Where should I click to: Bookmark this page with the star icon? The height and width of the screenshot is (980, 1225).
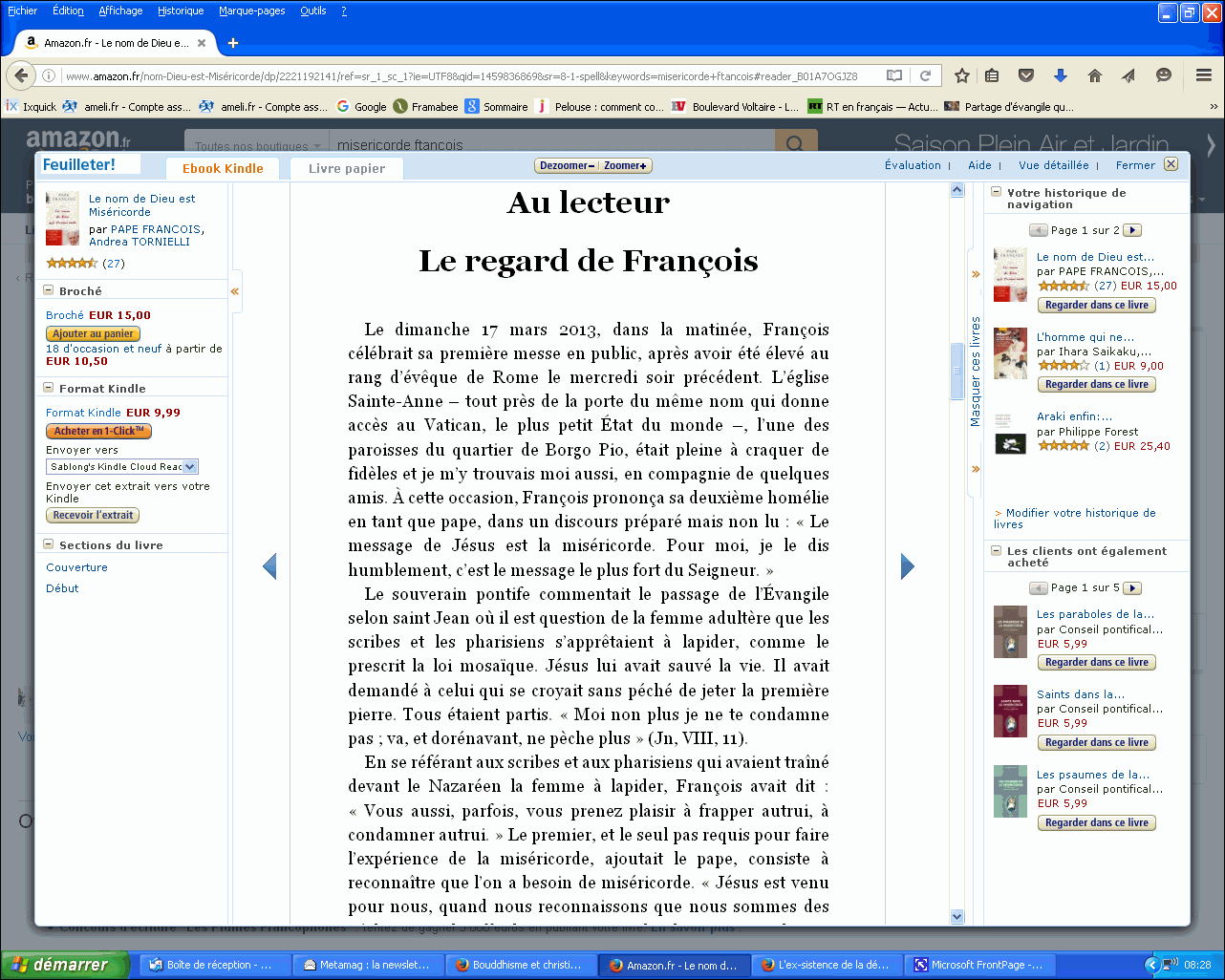point(962,75)
